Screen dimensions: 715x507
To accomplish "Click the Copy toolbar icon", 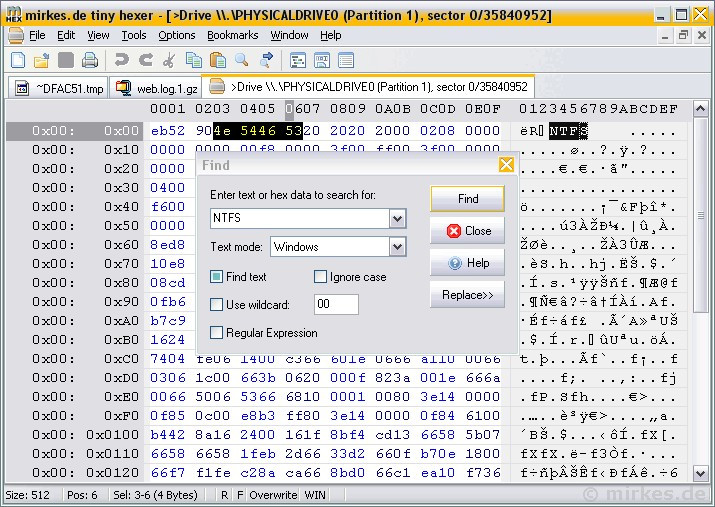I will pyautogui.click(x=193, y=61).
